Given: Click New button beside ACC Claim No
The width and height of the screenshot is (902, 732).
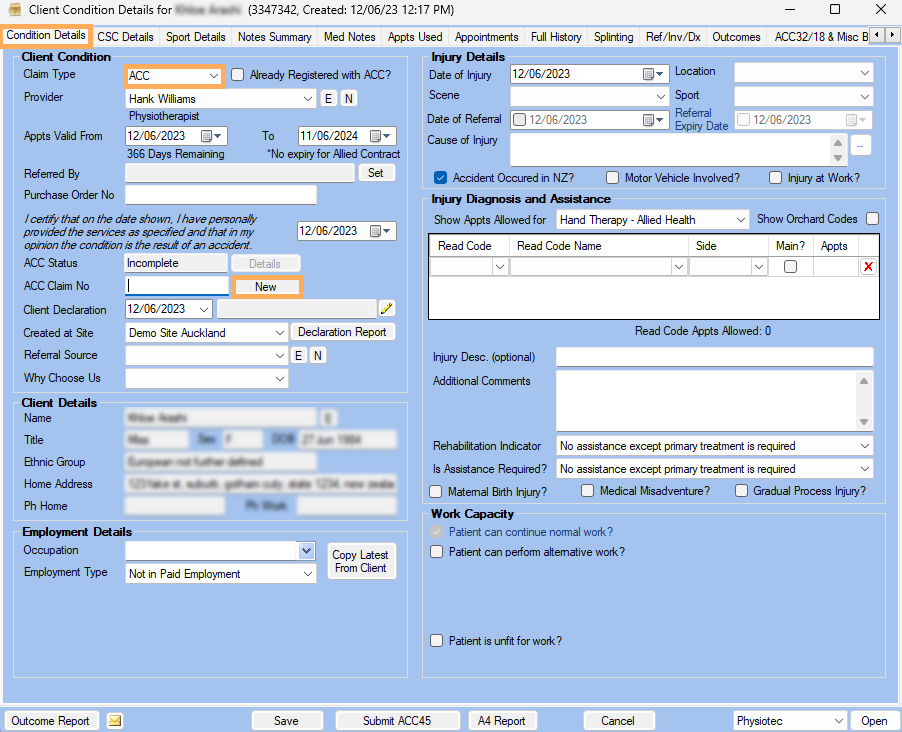Looking at the screenshot, I should (266, 287).
